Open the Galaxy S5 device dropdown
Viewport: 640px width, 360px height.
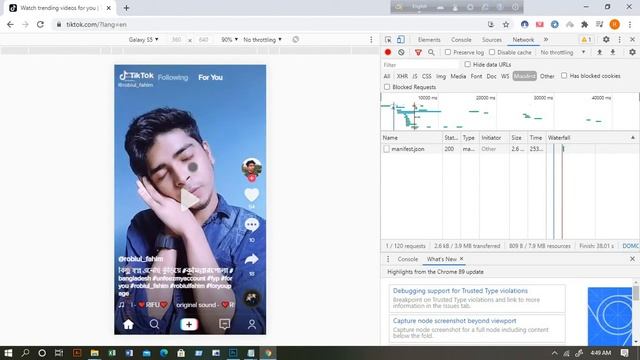click(143, 40)
